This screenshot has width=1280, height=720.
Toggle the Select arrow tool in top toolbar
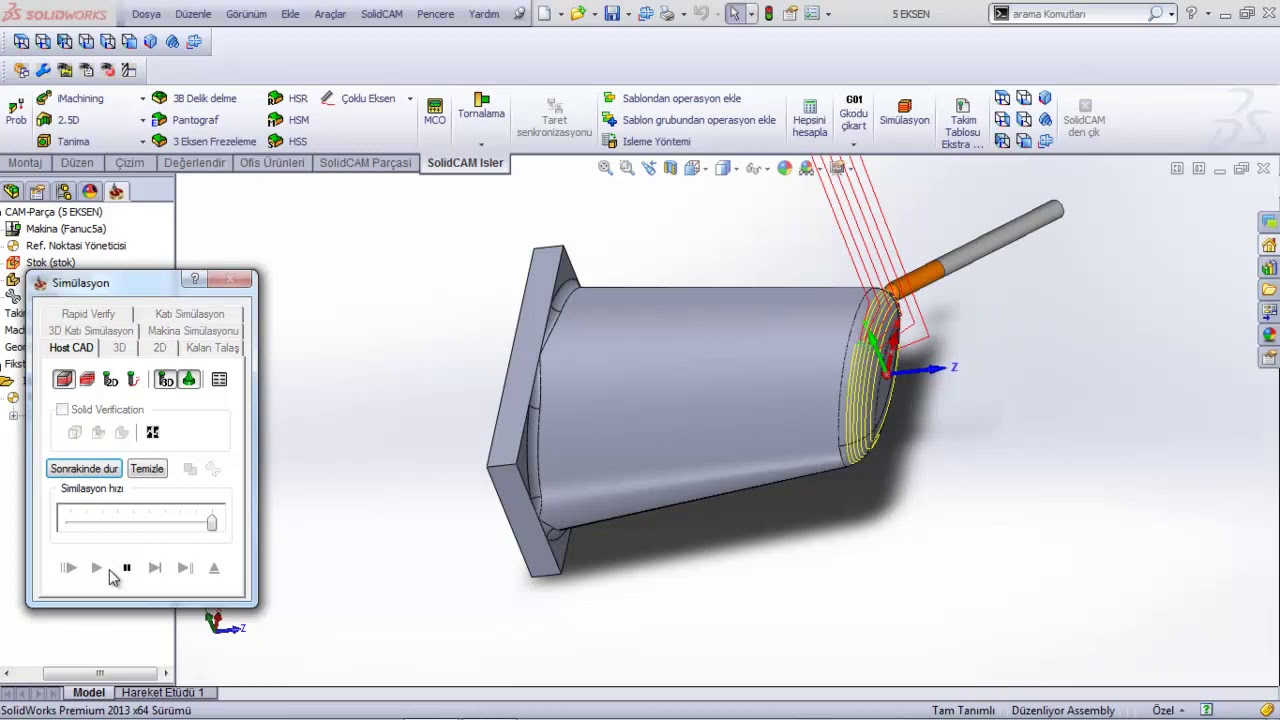[x=734, y=14]
